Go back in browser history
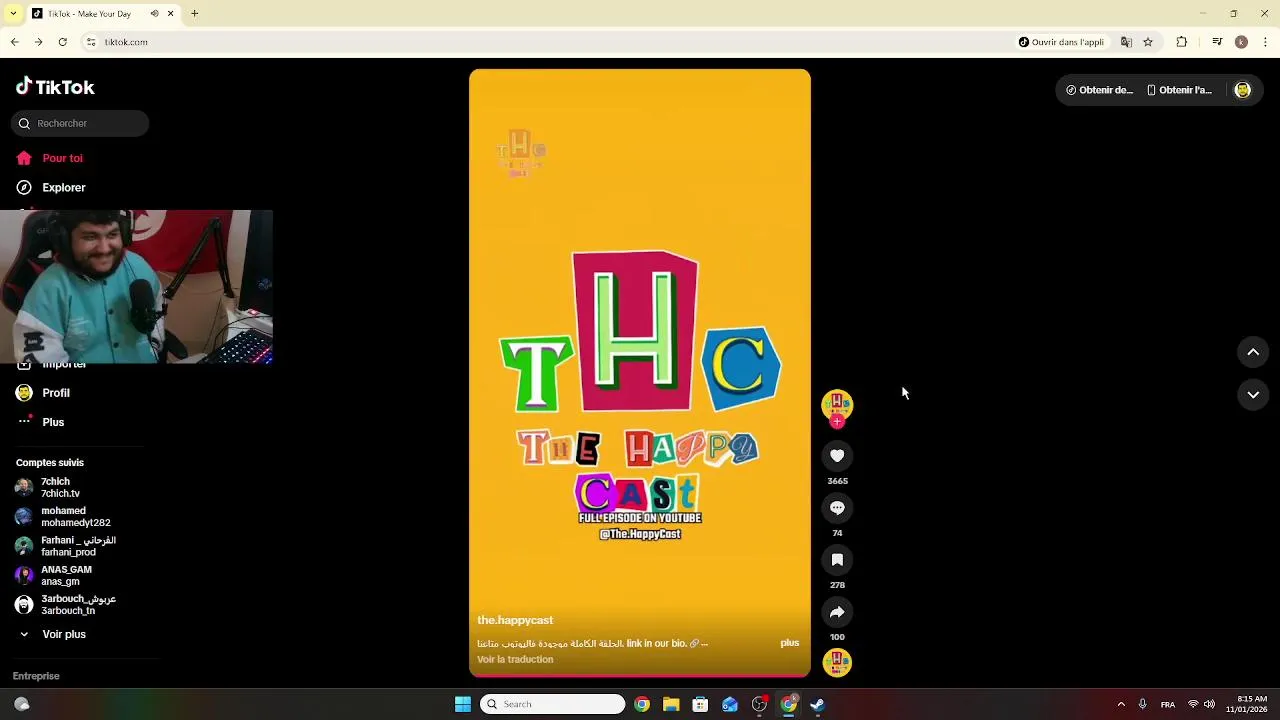The height and width of the screenshot is (720, 1280). click(14, 42)
